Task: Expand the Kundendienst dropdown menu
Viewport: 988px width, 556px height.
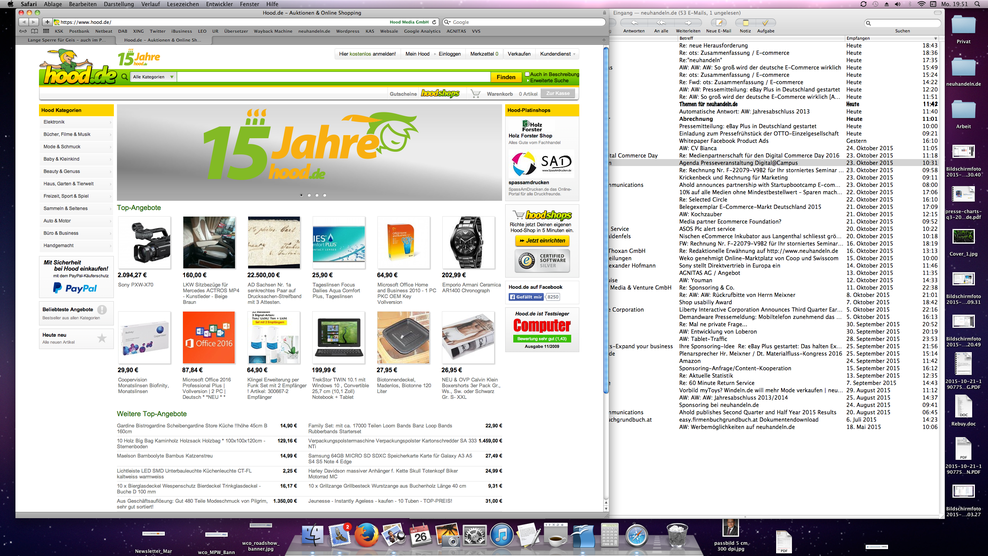Action: (558, 54)
